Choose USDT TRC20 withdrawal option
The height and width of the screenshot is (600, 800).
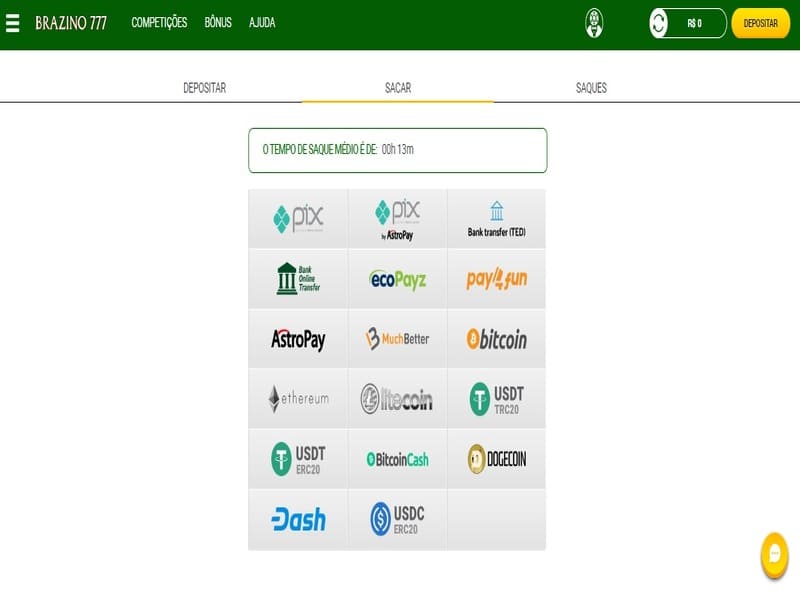pos(496,399)
